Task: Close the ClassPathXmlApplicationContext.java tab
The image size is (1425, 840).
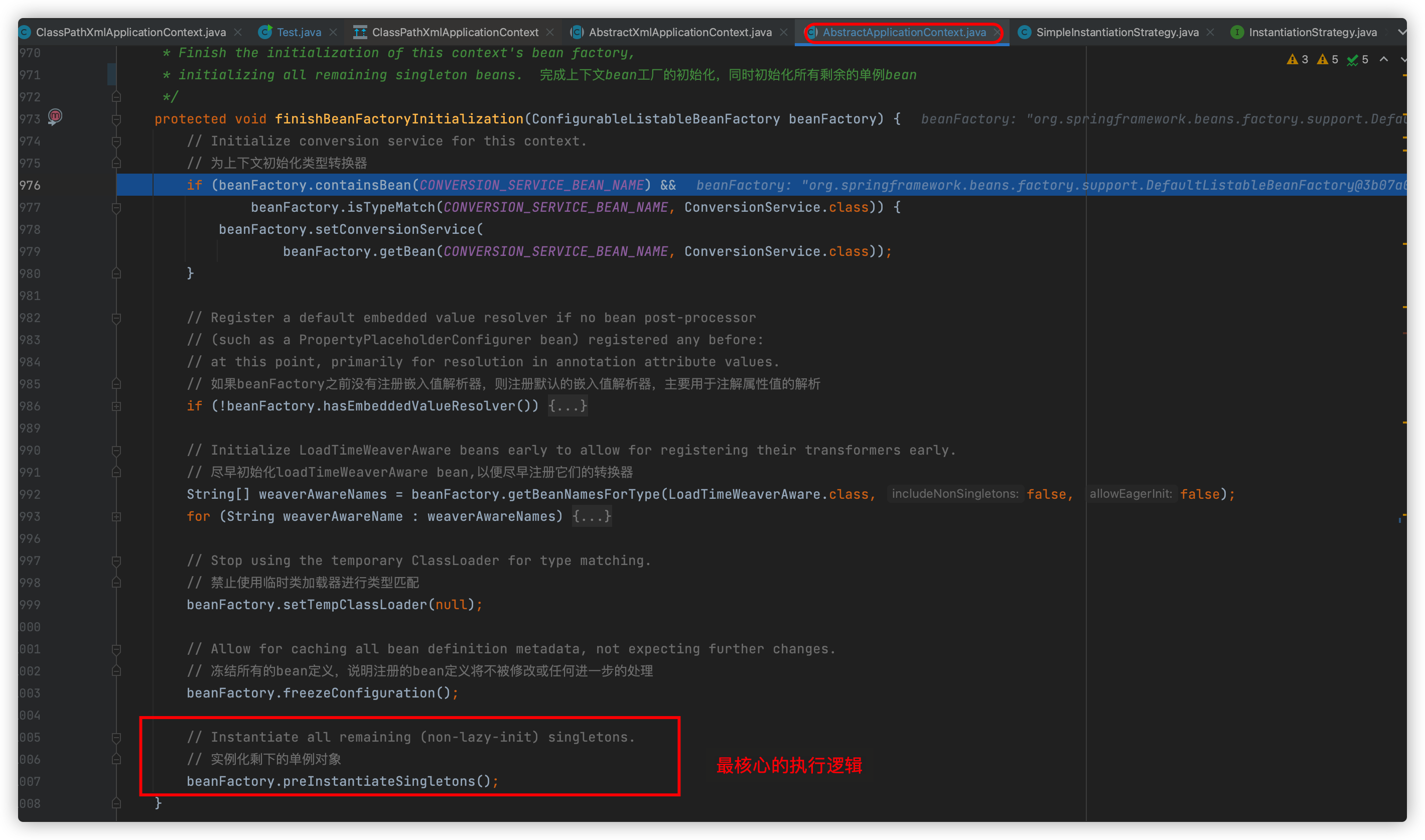Action: coord(238,32)
